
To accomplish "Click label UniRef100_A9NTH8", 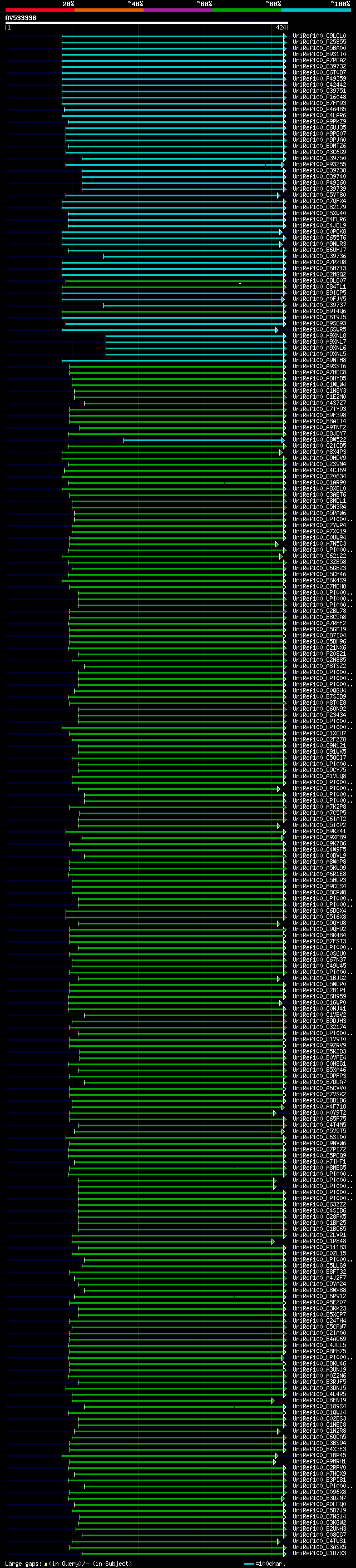I will click(x=319, y=360).
